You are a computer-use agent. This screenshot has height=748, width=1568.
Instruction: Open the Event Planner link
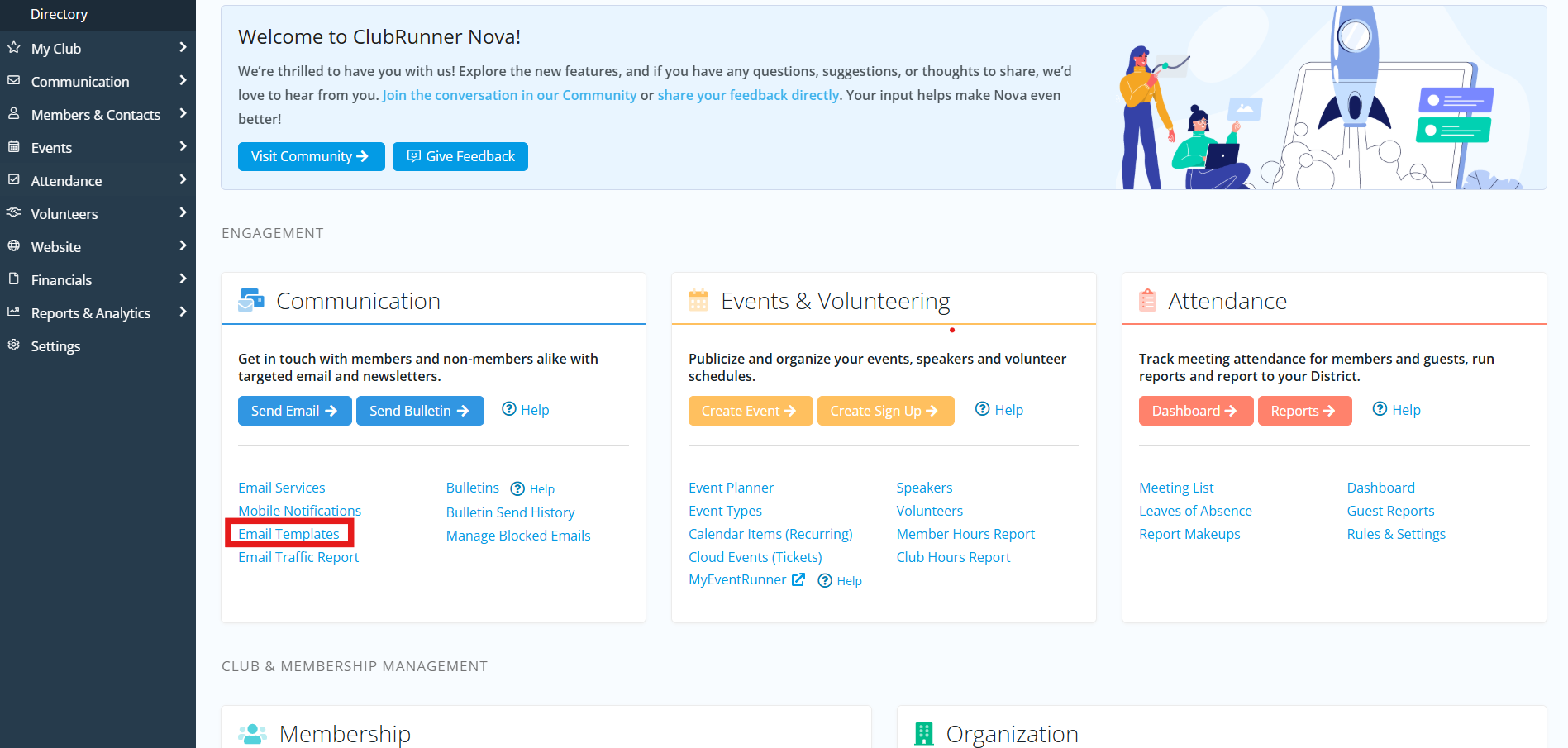point(731,488)
